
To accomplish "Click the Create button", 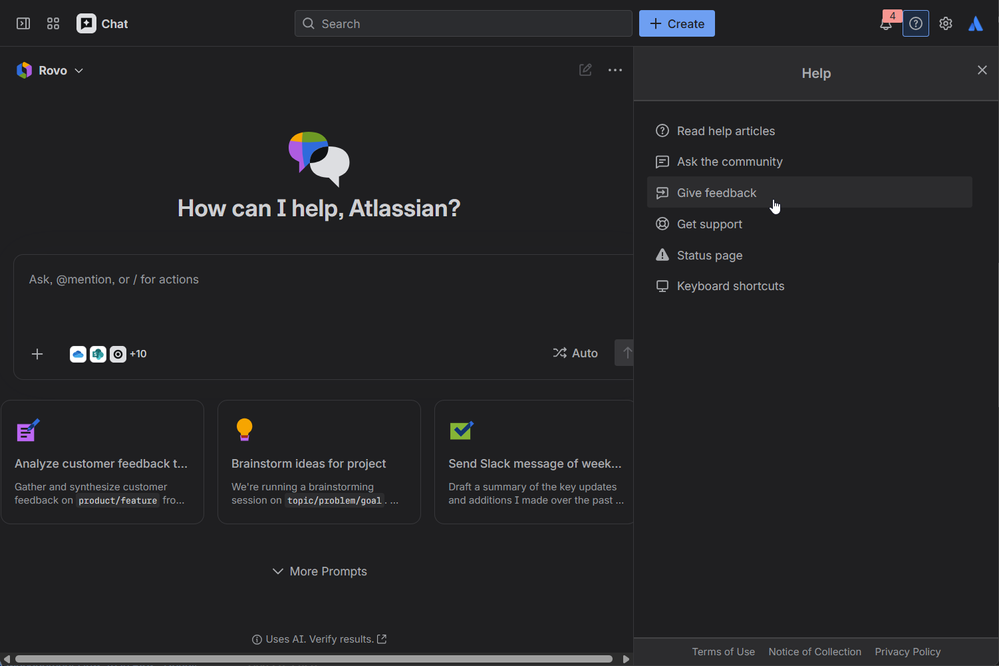I will pos(677,24).
